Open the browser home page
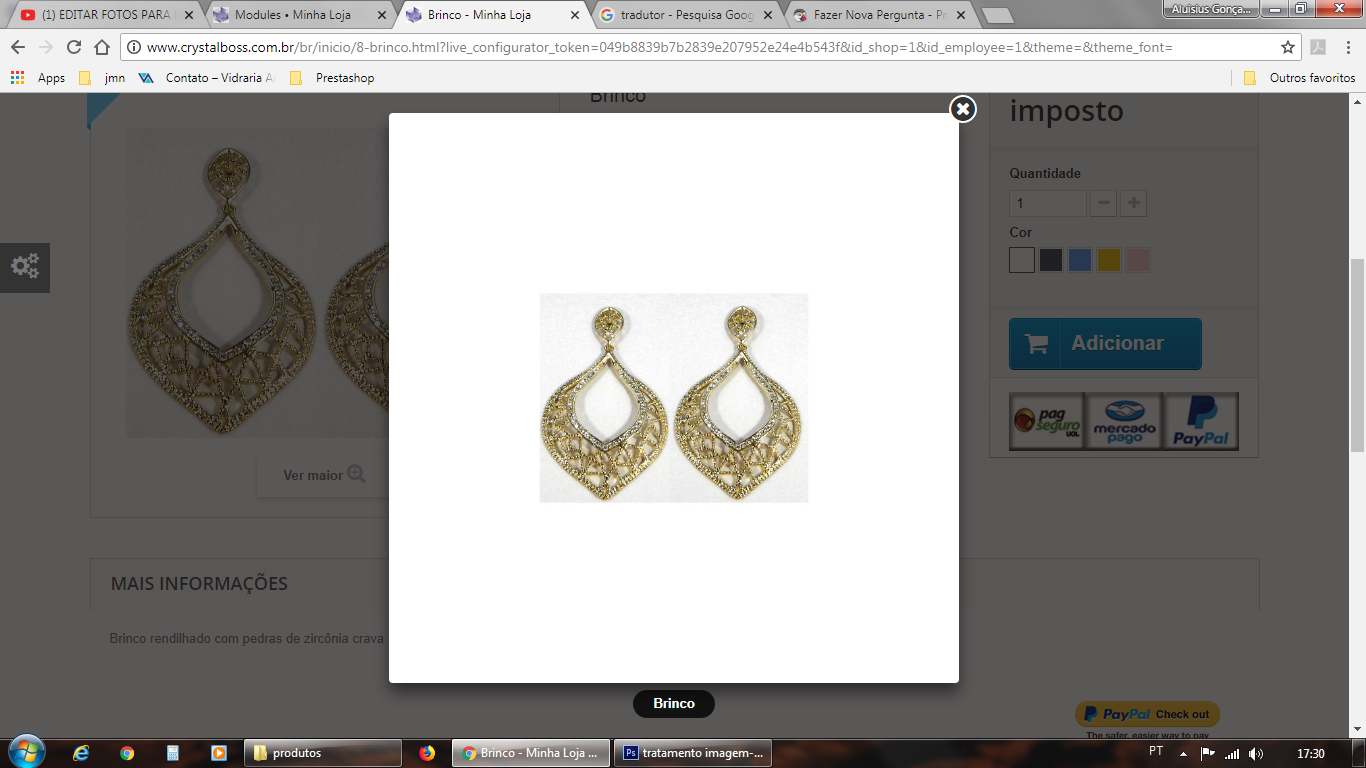This screenshot has width=1366, height=768. click(x=102, y=48)
